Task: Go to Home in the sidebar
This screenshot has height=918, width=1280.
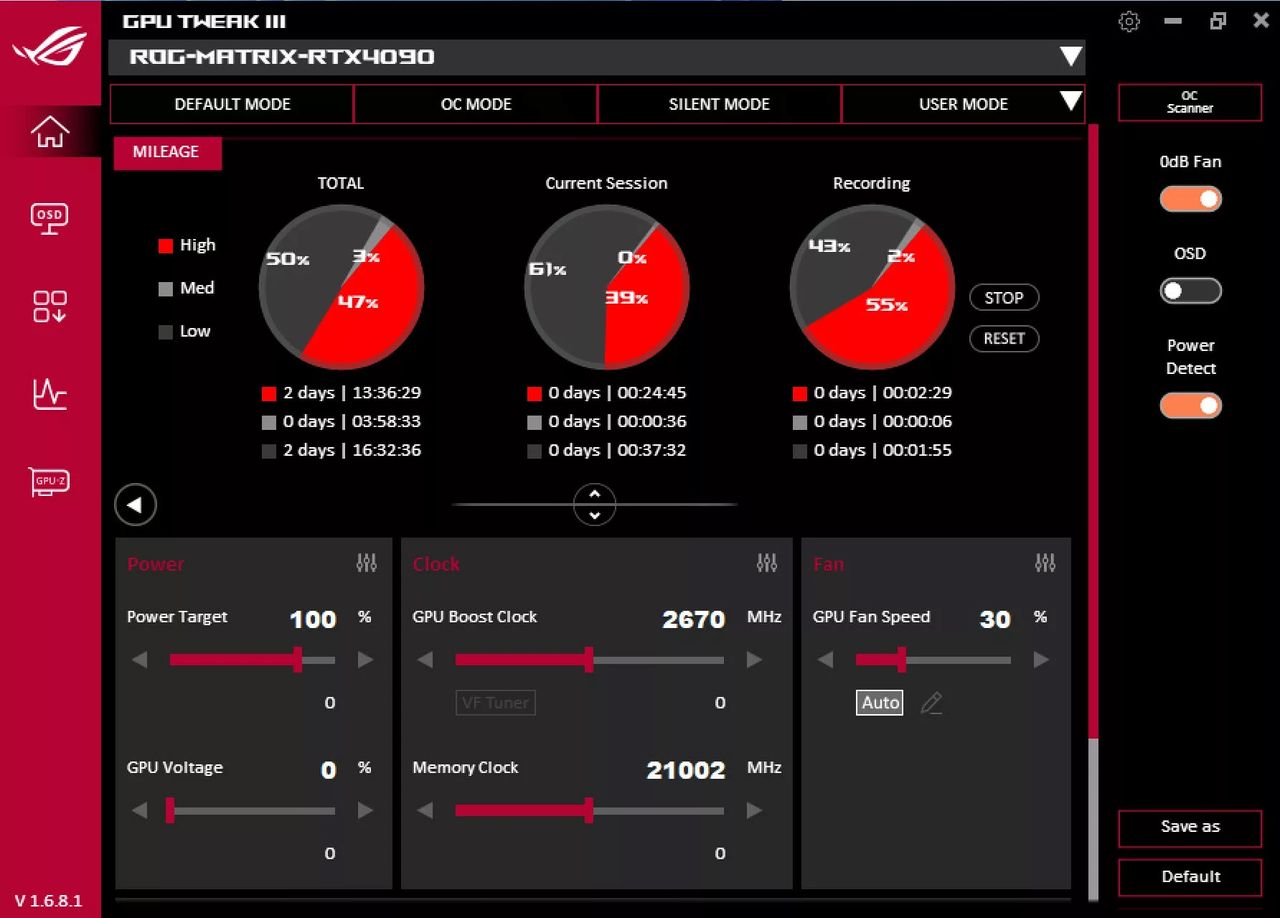Action: [x=49, y=131]
